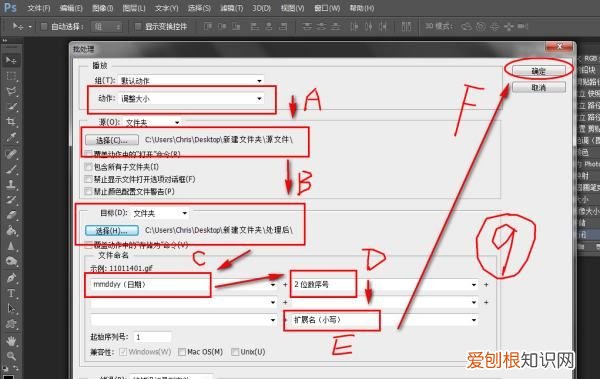Select the Healing Brush tool
Image resolution: width=600 pixels, height=379 pixels.
(11, 154)
